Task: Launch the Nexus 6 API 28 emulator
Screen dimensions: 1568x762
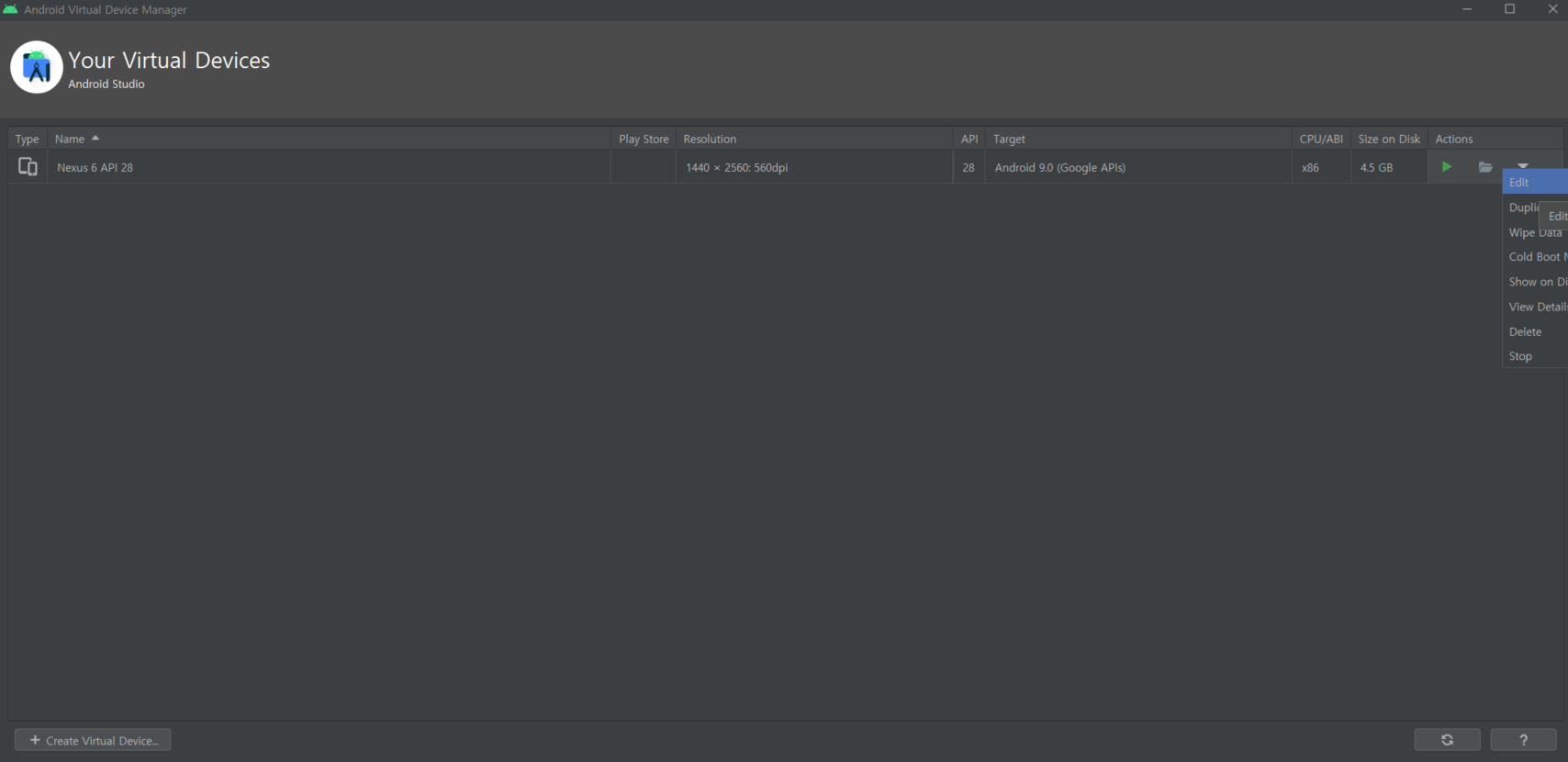Action: point(1446,167)
